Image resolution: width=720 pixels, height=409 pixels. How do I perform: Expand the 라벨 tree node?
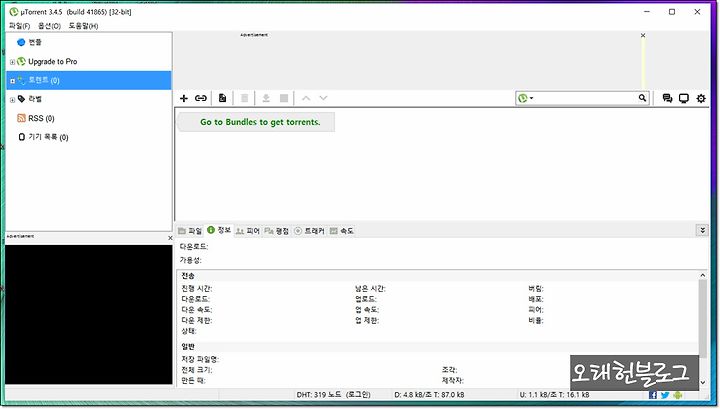coord(12,100)
